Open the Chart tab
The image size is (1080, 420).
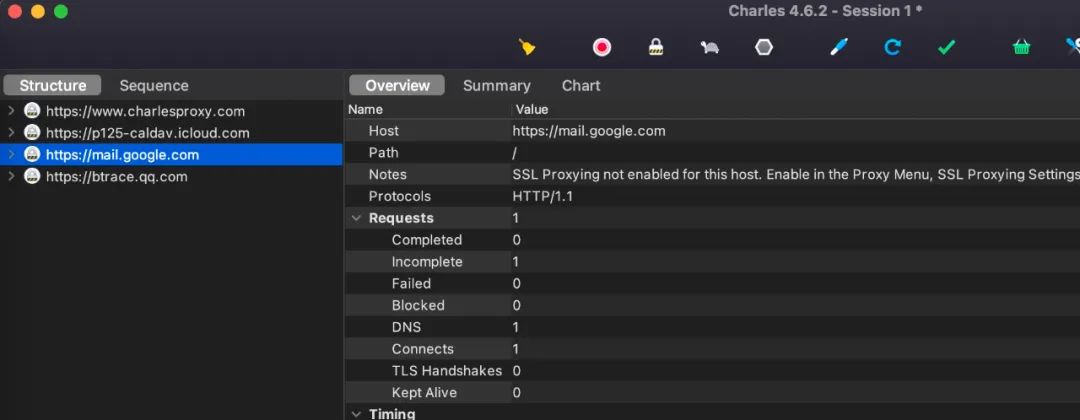[581, 85]
